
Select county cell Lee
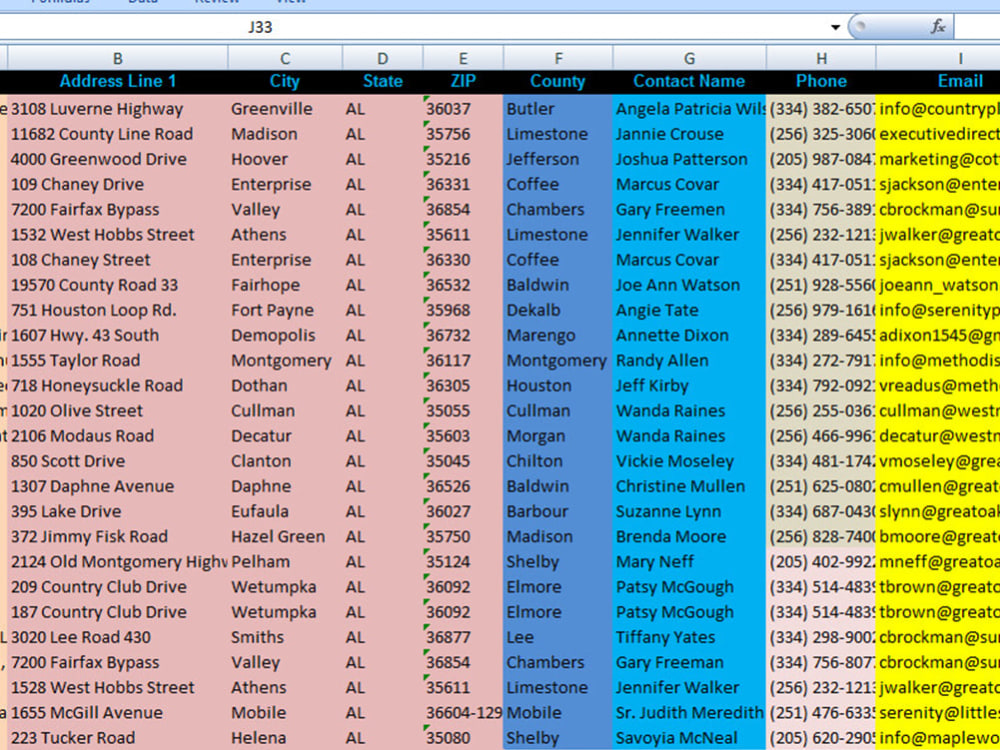(558, 637)
